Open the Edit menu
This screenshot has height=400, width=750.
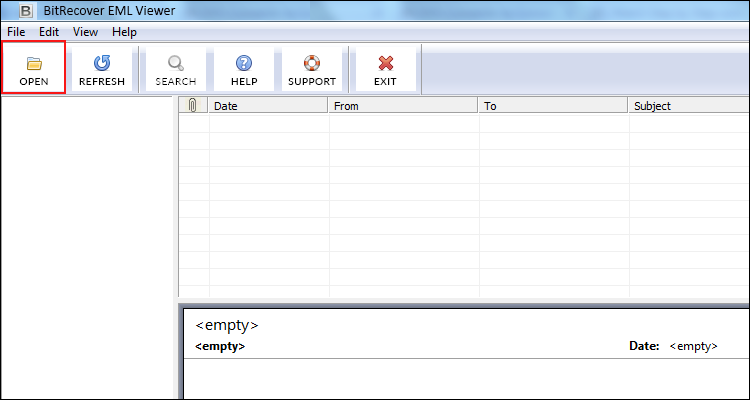tap(49, 32)
